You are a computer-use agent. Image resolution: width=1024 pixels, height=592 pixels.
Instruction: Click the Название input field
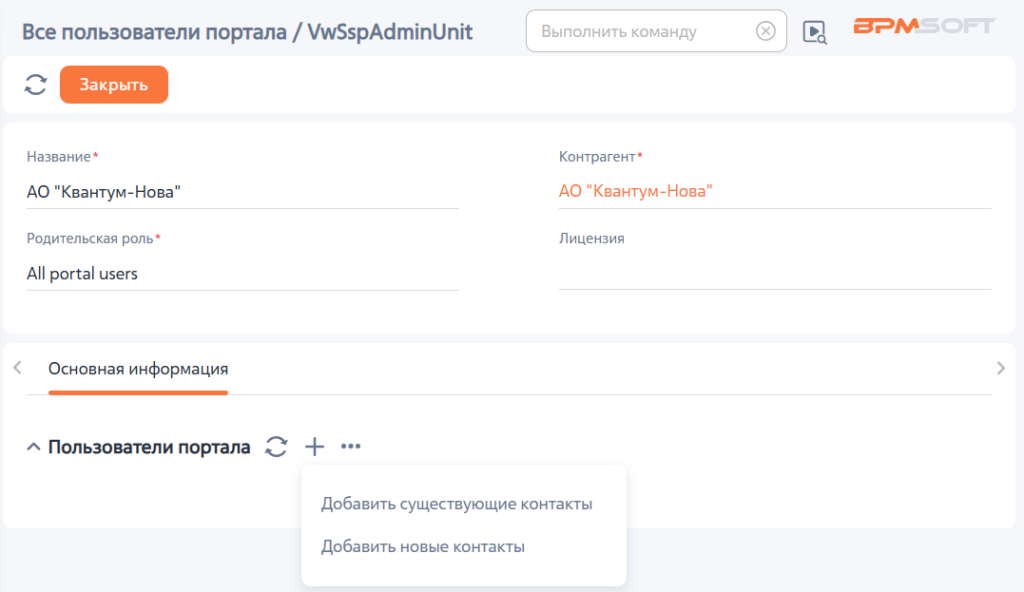coord(242,192)
